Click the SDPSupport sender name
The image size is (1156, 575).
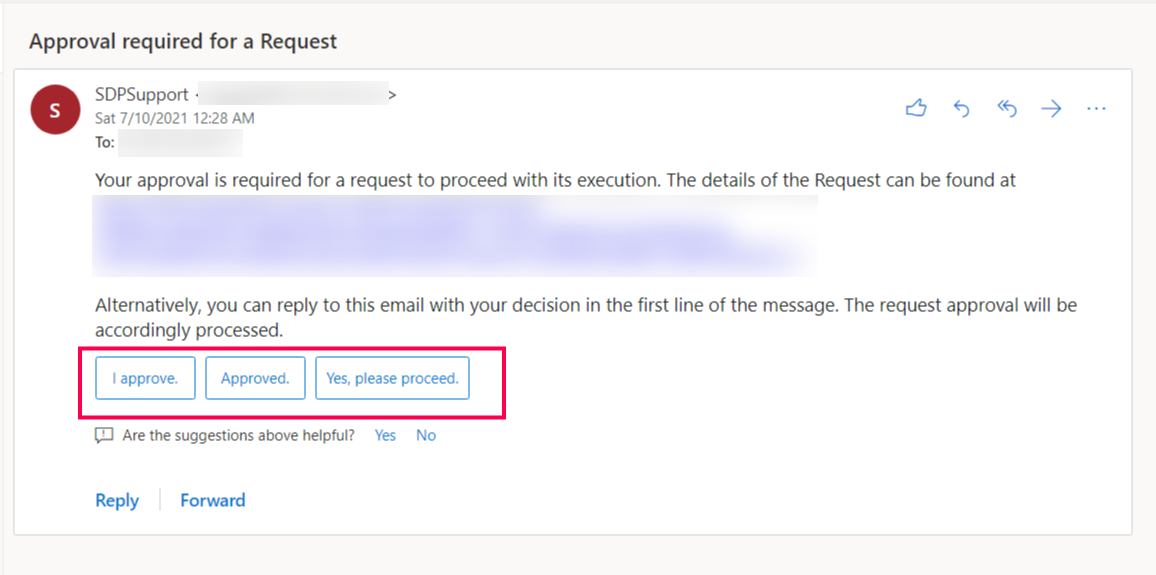[x=142, y=95]
